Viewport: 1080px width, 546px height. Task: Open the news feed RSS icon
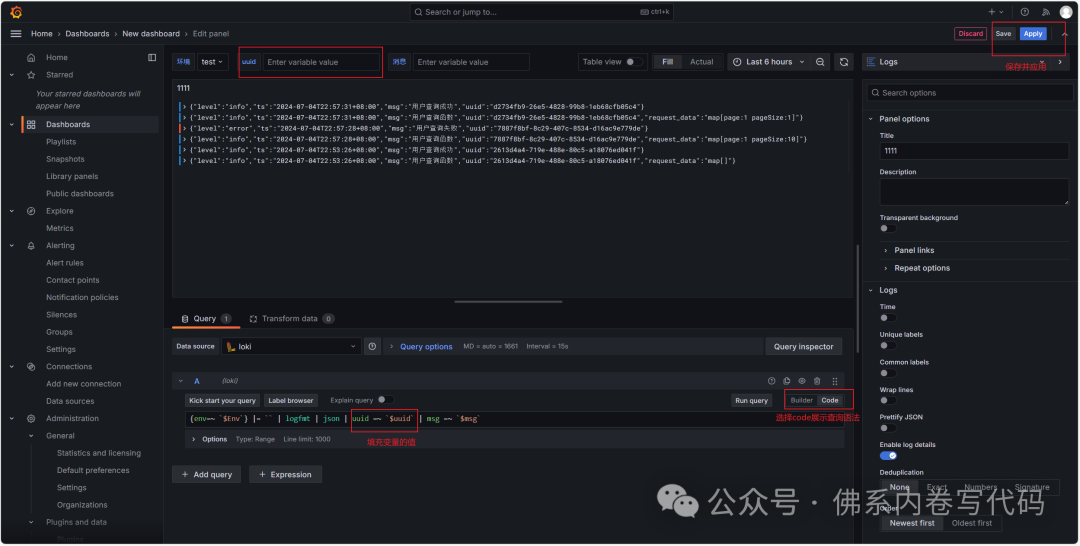click(1046, 12)
